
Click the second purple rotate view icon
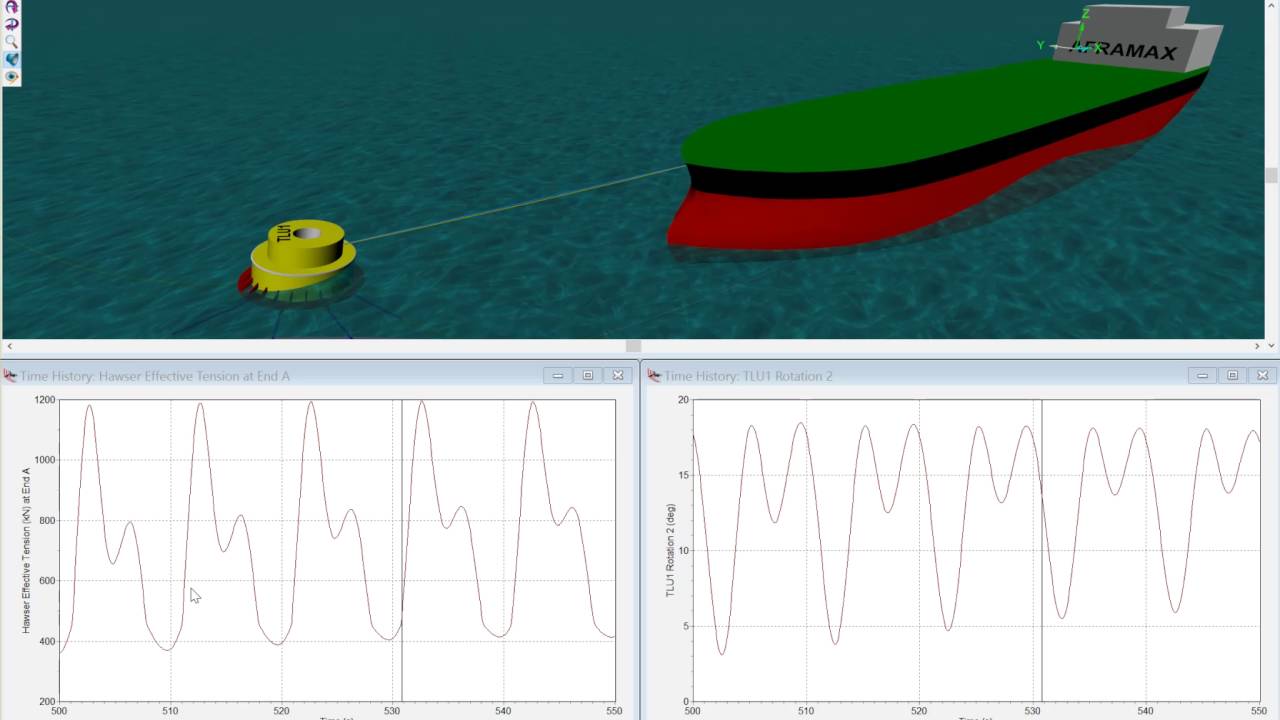[x=12, y=24]
